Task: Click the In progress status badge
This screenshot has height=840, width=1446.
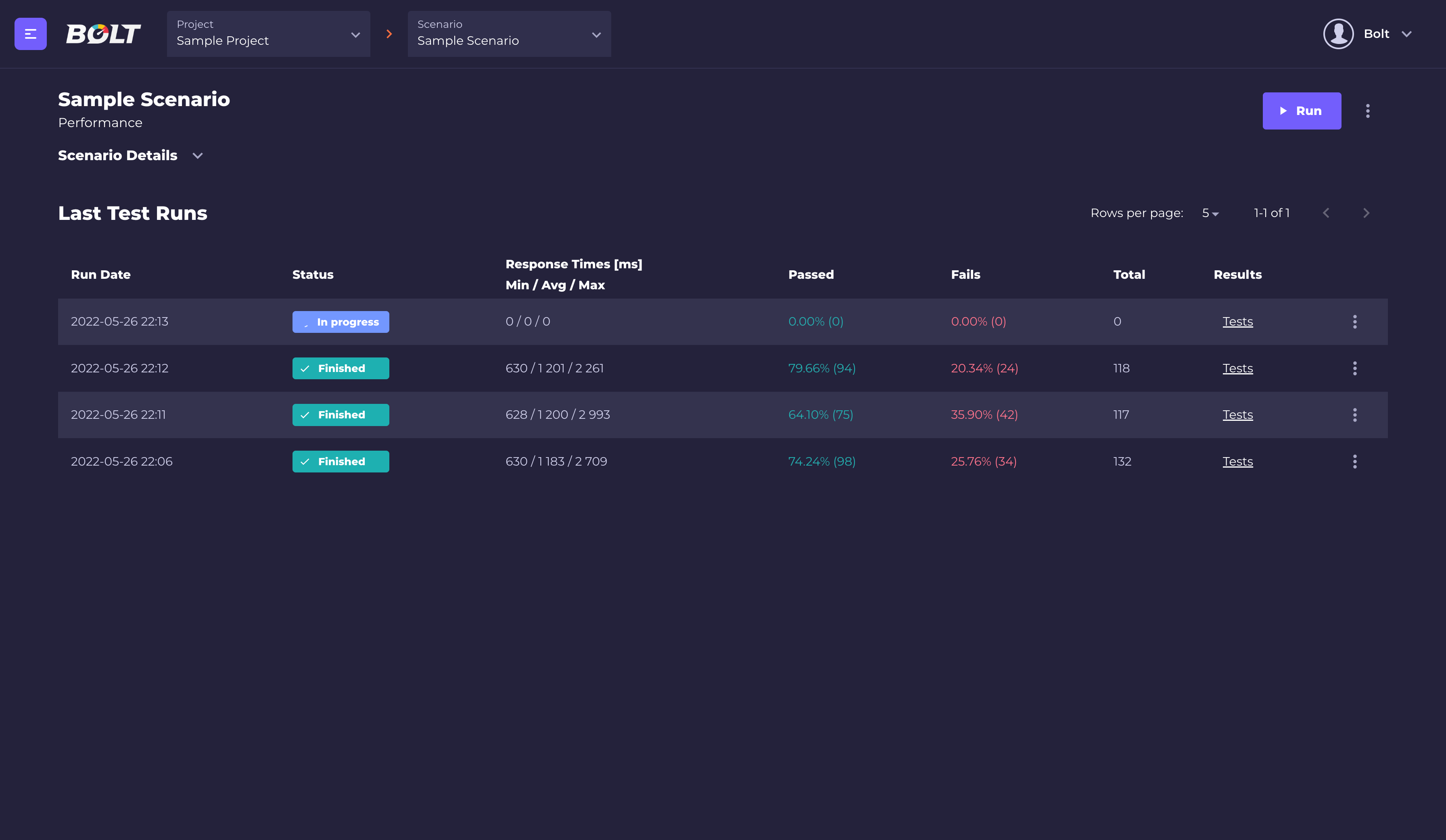Action: coord(340,321)
